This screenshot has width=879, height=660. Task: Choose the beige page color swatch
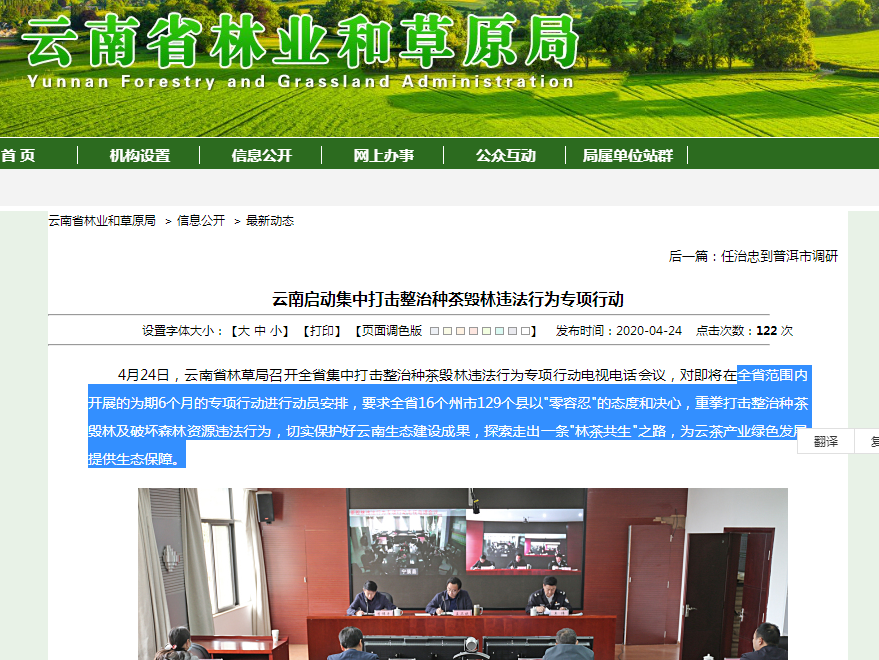pyautogui.click(x=460, y=331)
